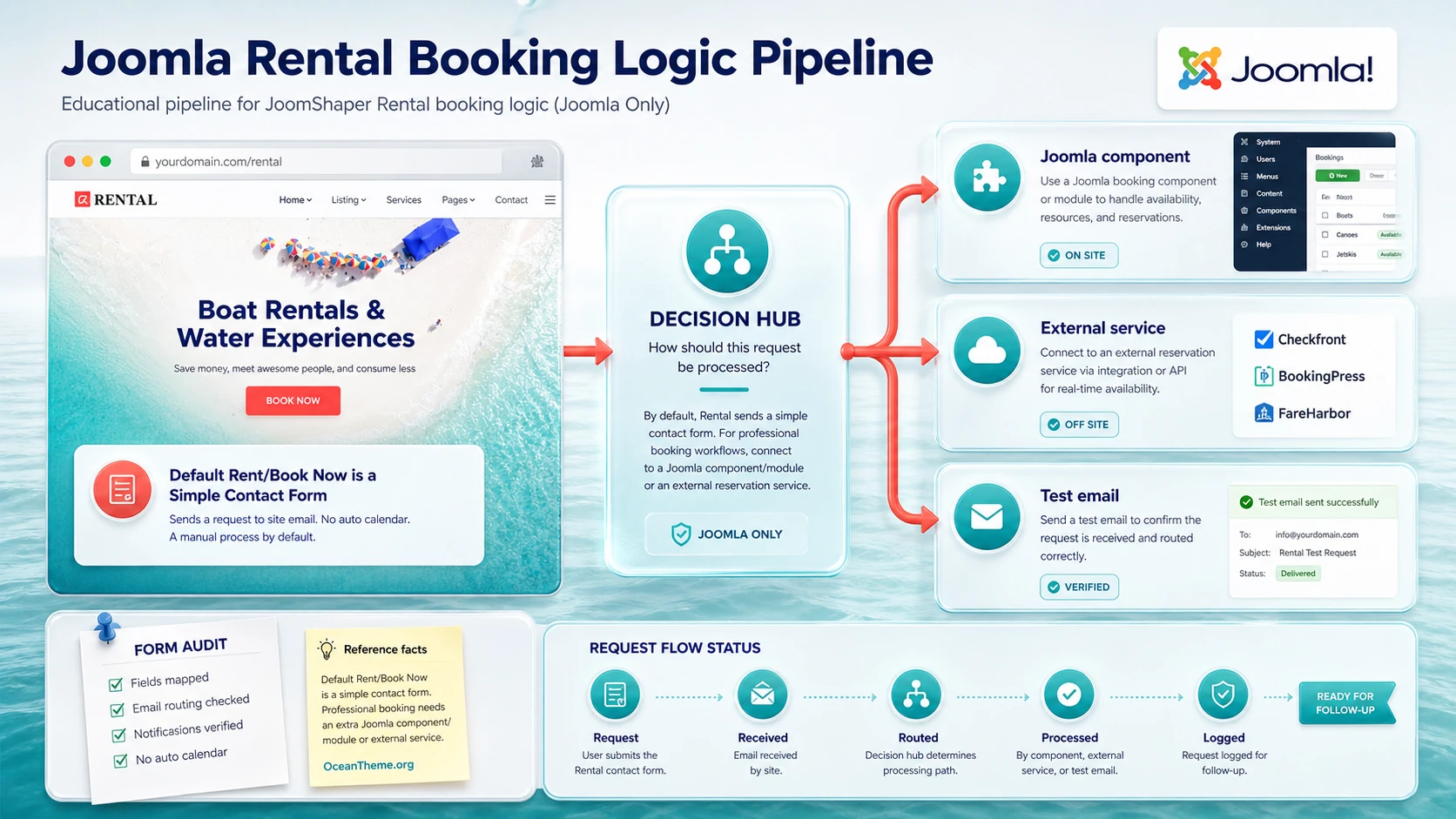Screen dimensions: 1456x819
Task: Click the FareHarbor logo icon
Action: coord(1264,413)
